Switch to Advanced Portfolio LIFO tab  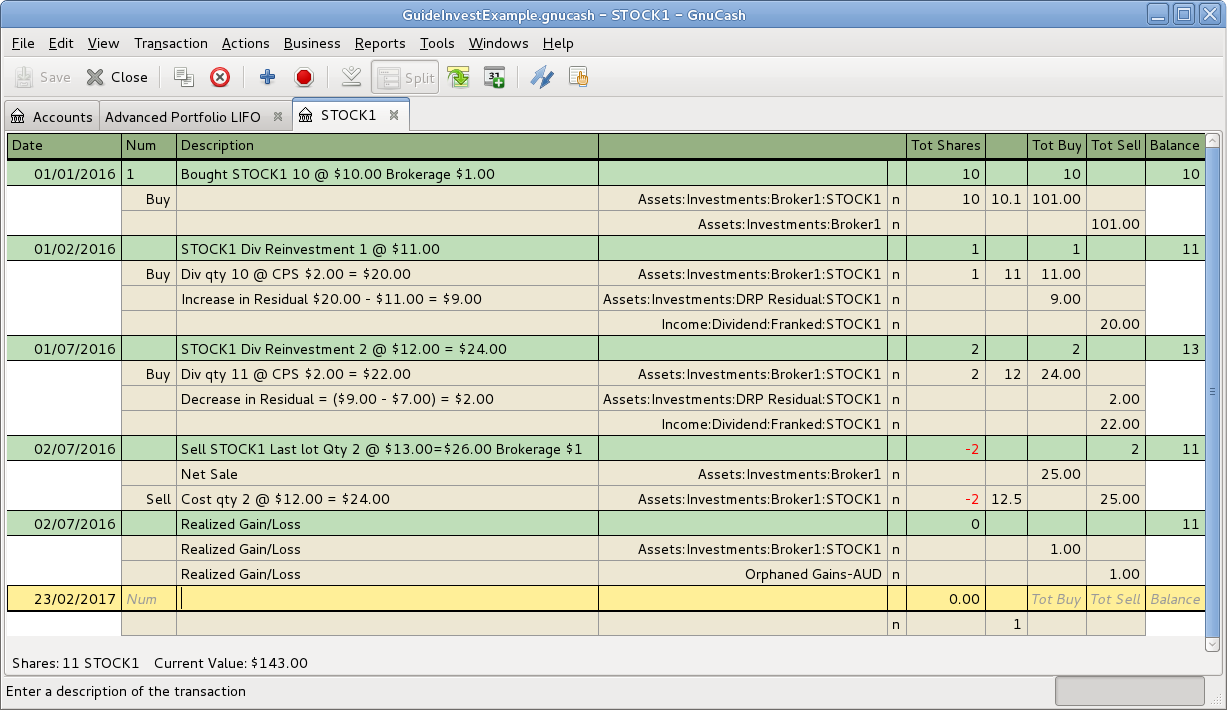tap(183, 117)
